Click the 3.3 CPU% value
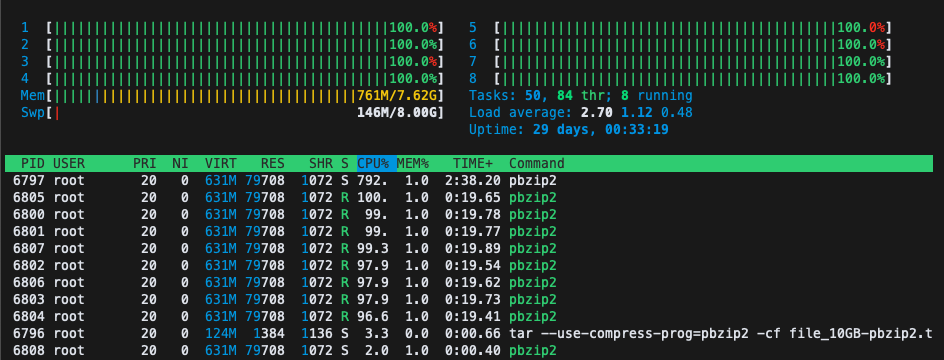This screenshot has width=944, height=360. [x=376, y=334]
